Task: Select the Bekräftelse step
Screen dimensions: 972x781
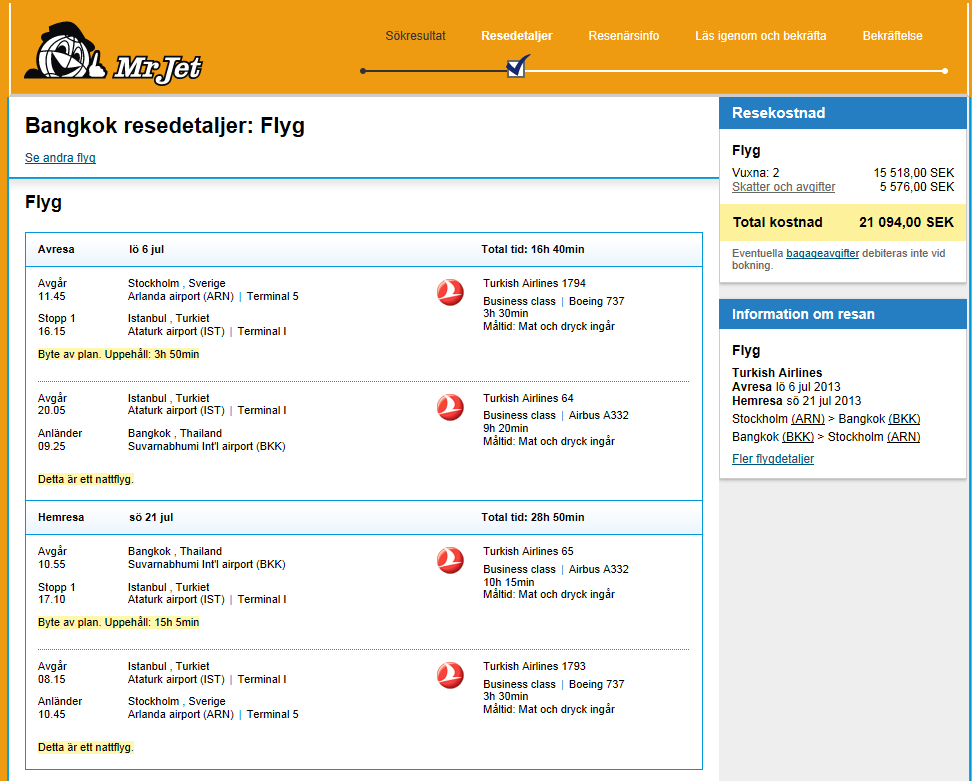Action: pos(892,36)
